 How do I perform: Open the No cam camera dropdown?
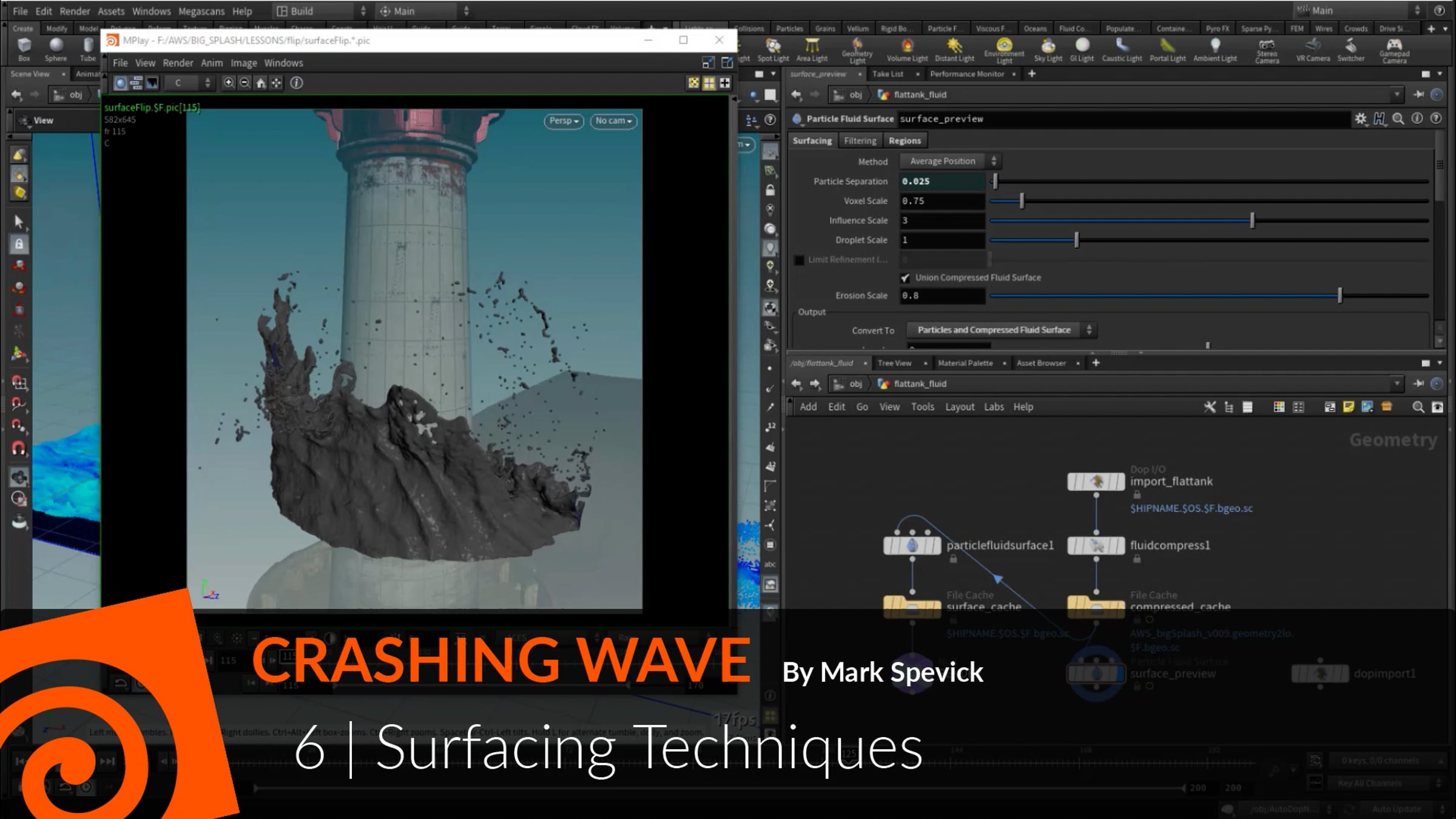(613, 121)
